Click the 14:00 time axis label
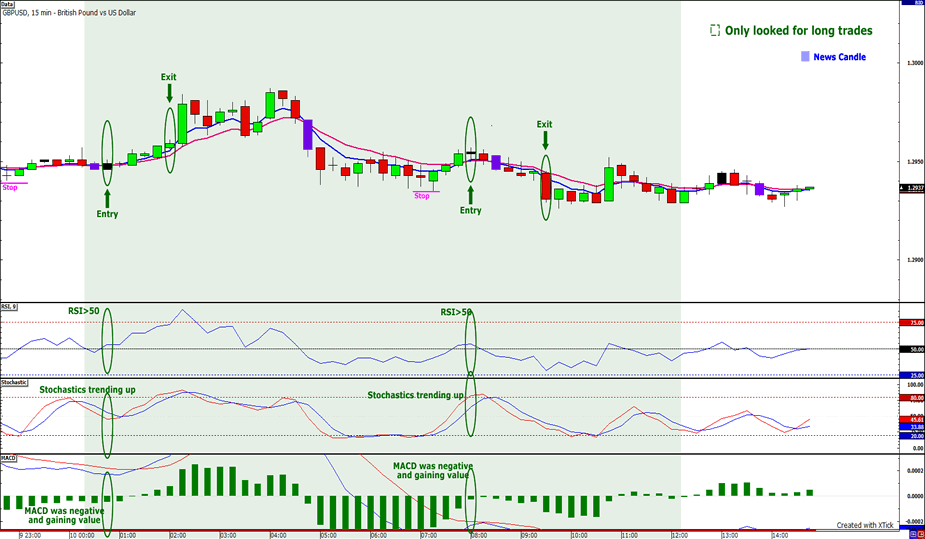925x539 pixels. [x=780, y=535]
